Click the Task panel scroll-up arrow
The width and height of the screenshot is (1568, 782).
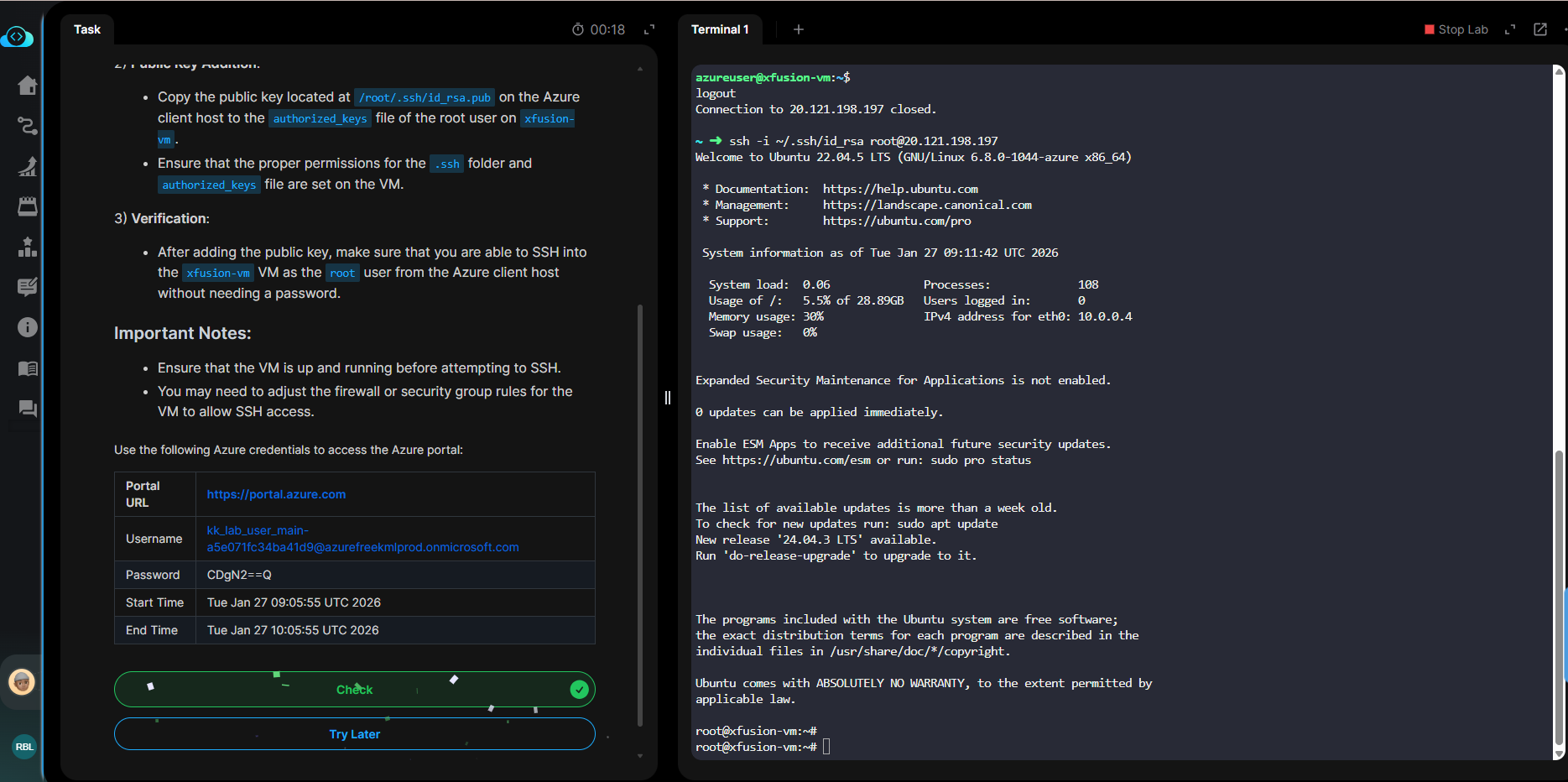(640, 69)
